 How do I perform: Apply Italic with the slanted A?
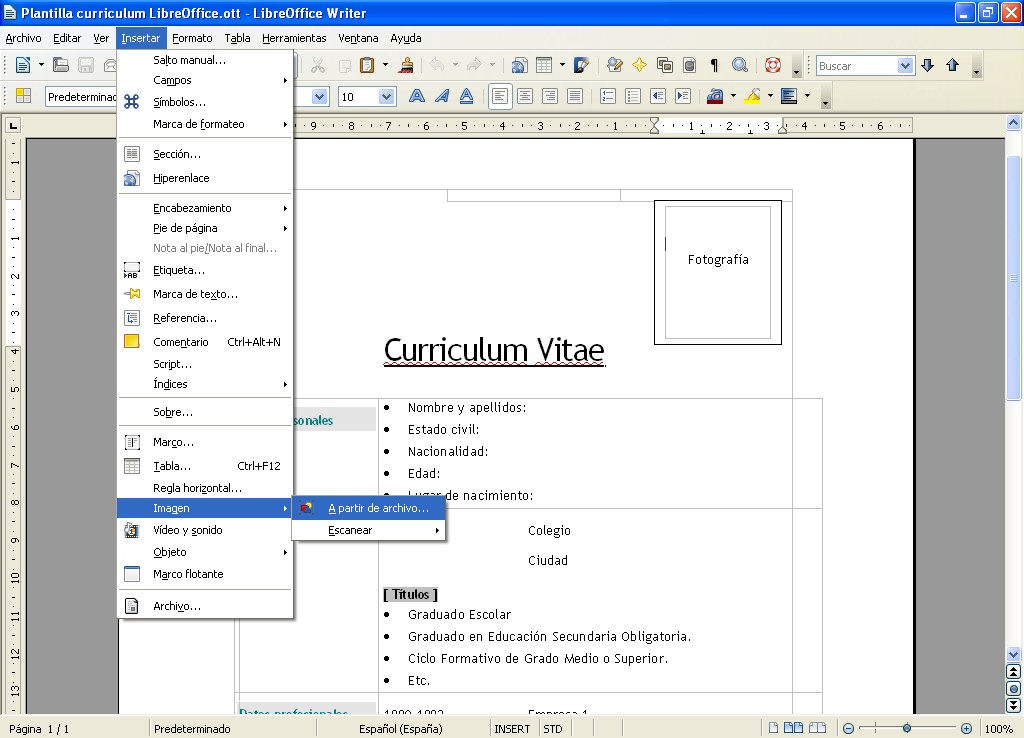click(441, 96)
